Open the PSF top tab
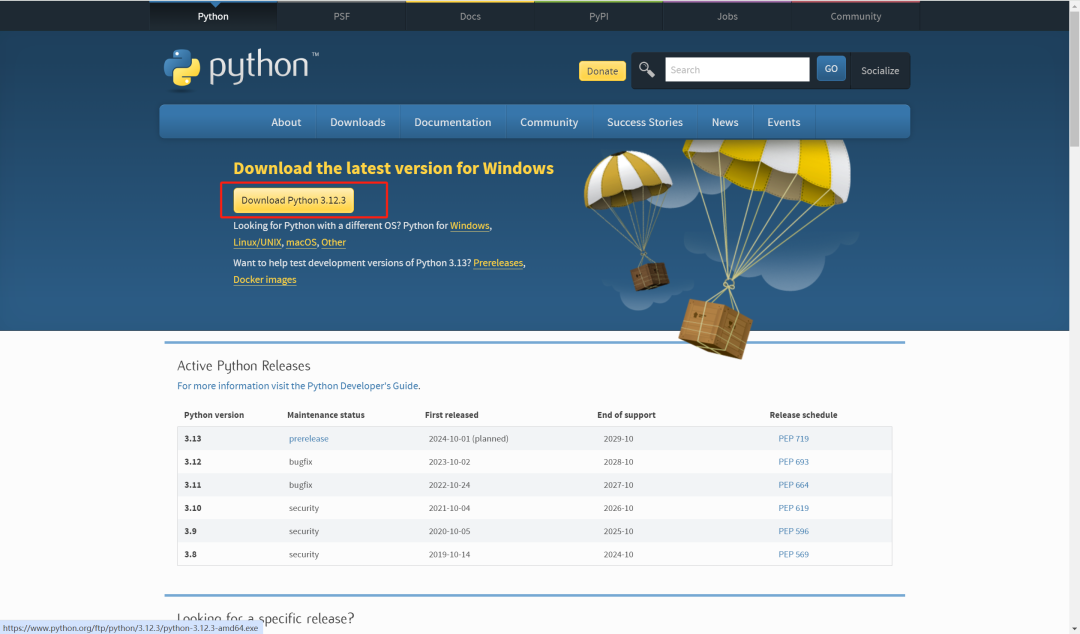The height and width of the screenshot is (634, 1080). point(342,17)
